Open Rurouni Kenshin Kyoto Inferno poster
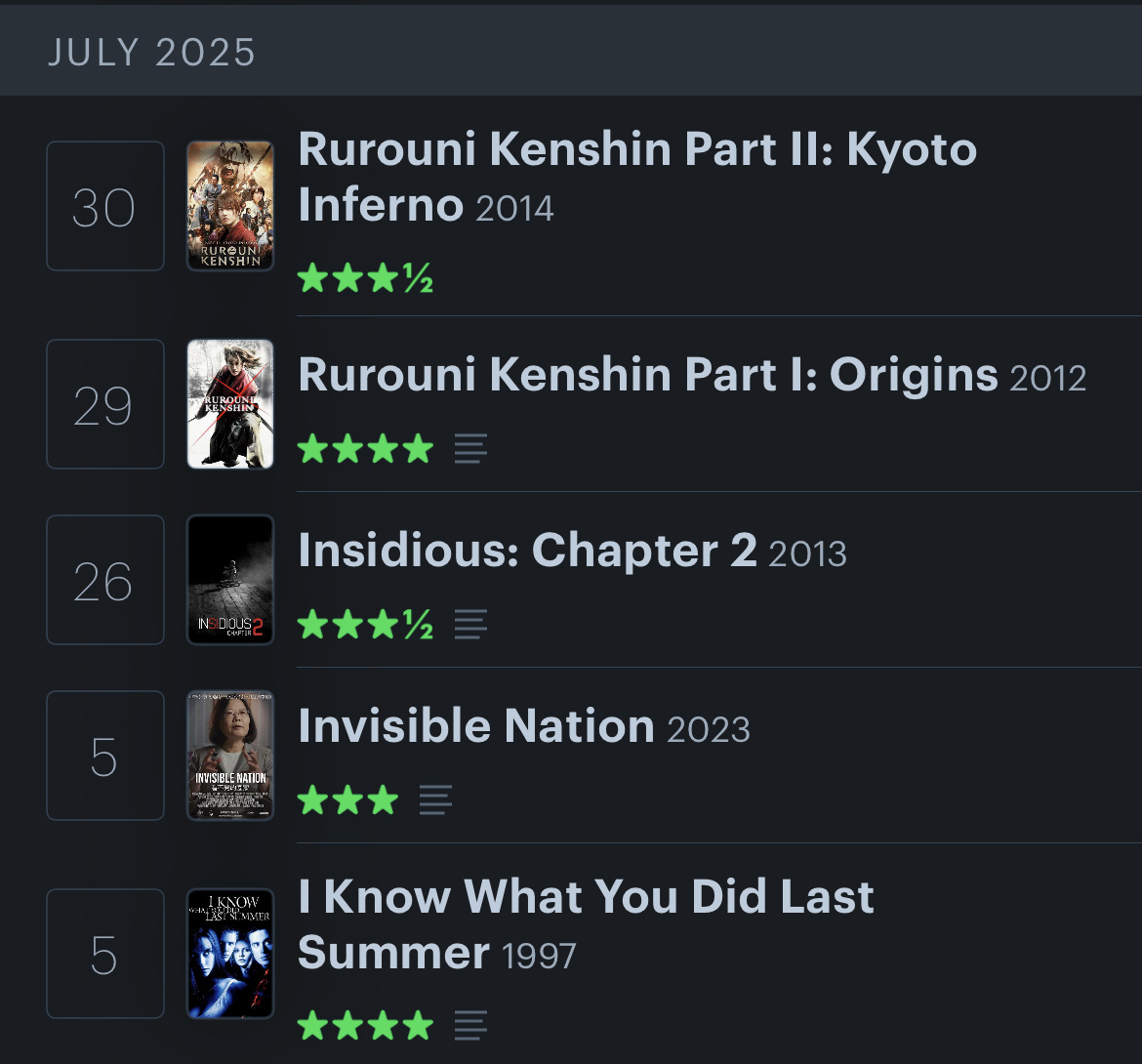Image resolution: width=1142 pixels, height=1064 pixels. click(230, 206)
